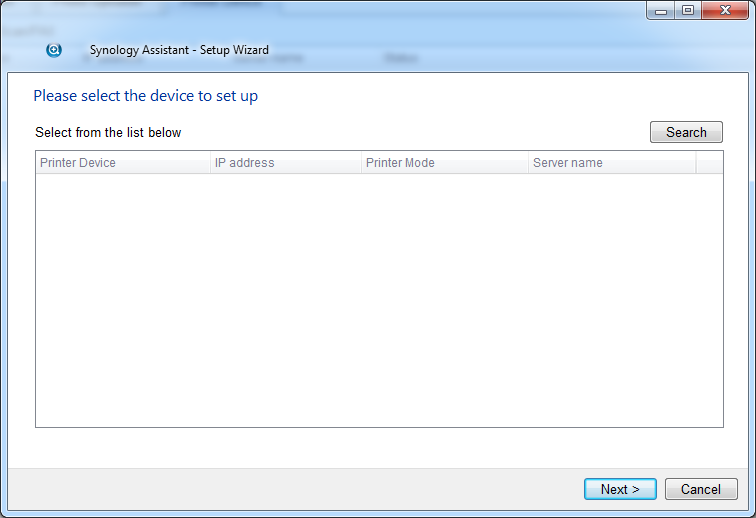Sort by Printer Mode column header
The width and height of the screenshot is (756, 518).
pos(445,163)
